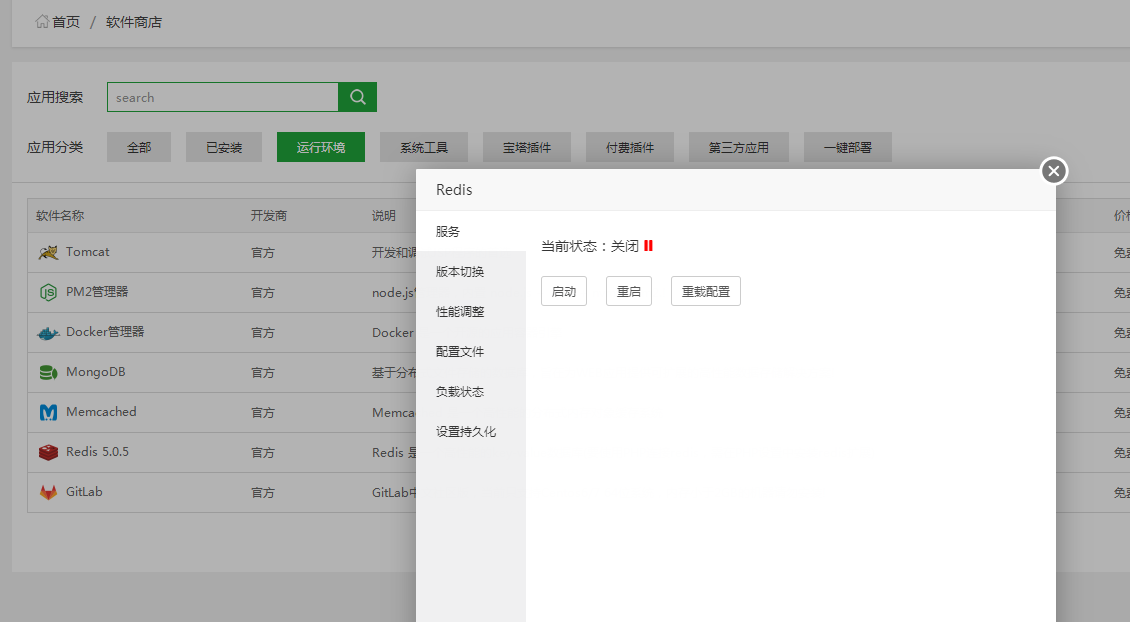Click the Tomcat name in list
Screen dimensions: 1130x622
[88, 252]
